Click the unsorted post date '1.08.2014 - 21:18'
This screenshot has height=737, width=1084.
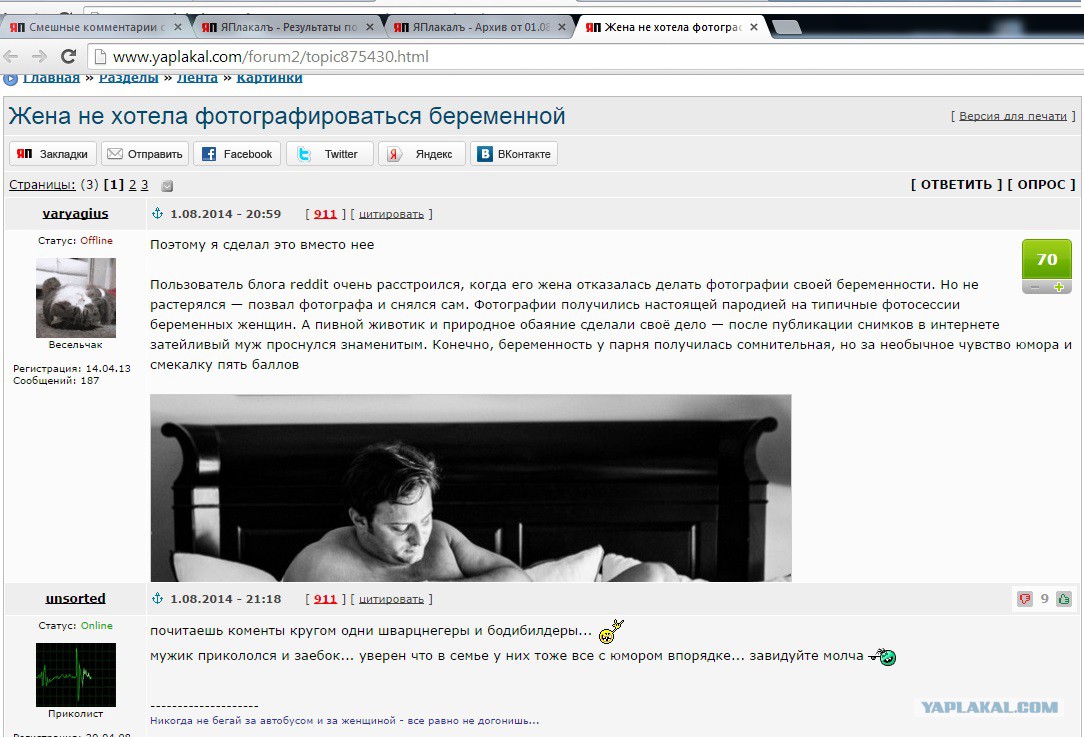pos(226,599)
